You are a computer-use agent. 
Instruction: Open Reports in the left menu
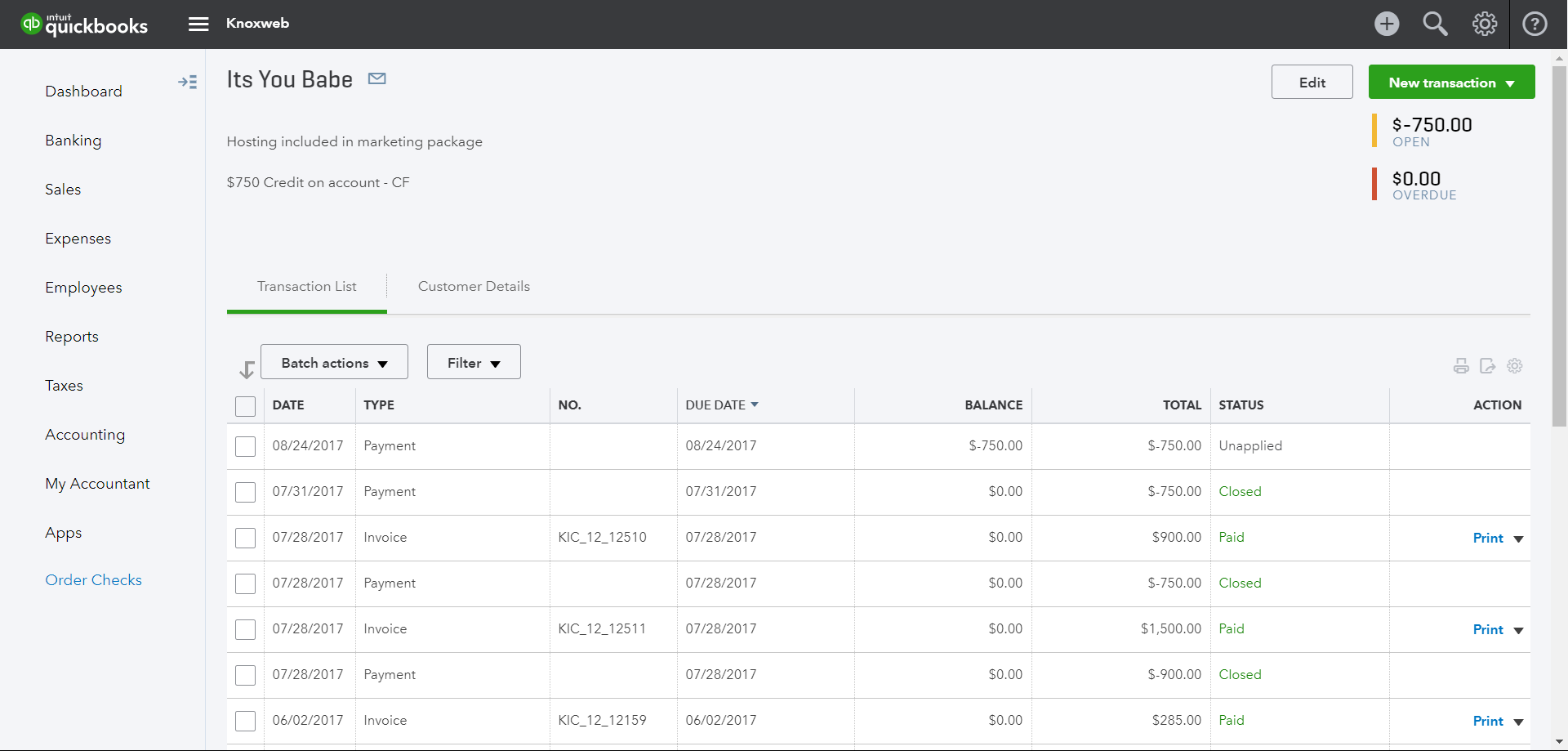pos(72,337)
